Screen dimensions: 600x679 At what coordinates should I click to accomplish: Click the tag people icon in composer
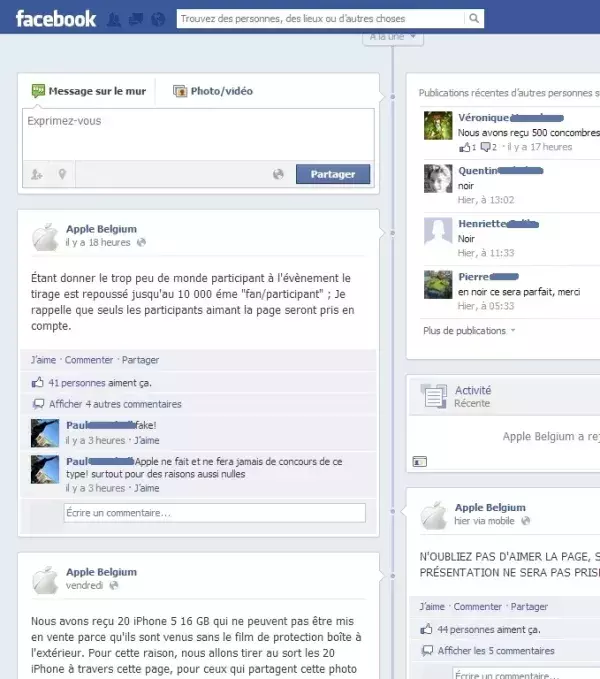click(37, 174)
